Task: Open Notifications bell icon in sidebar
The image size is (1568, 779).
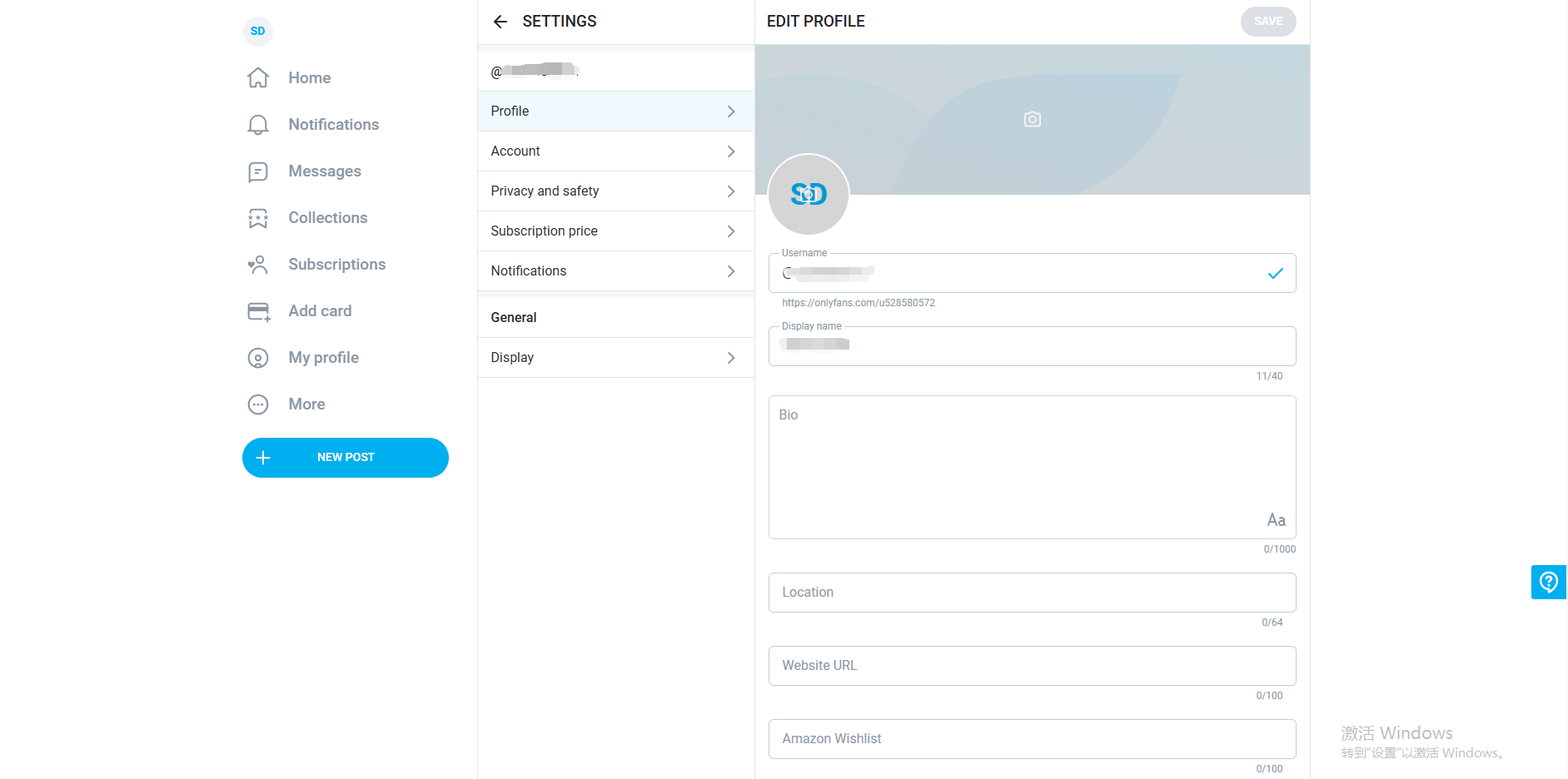Action: 258,125
